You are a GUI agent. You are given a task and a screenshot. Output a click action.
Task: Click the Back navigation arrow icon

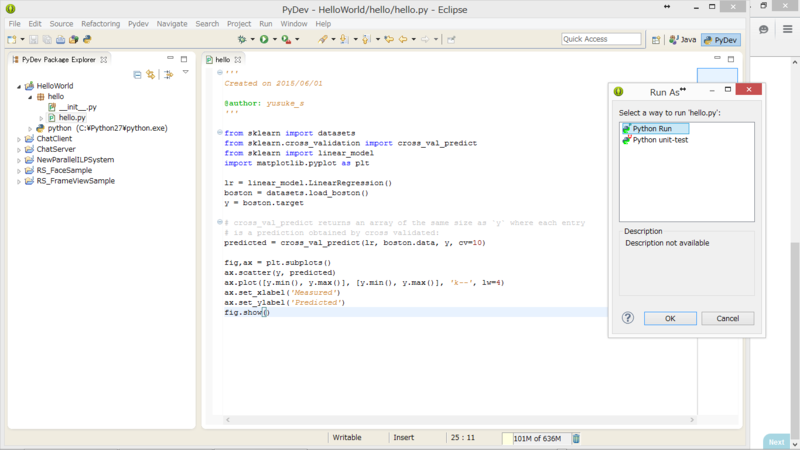pos(403,39)
